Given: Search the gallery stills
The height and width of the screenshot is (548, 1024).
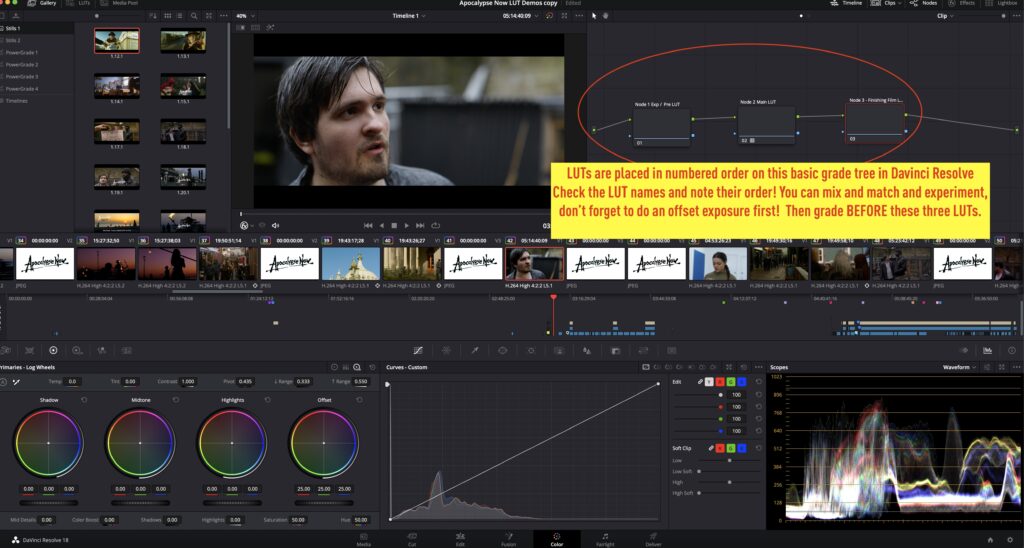Looking at the screenshot, I should click(x=195, y=16).
